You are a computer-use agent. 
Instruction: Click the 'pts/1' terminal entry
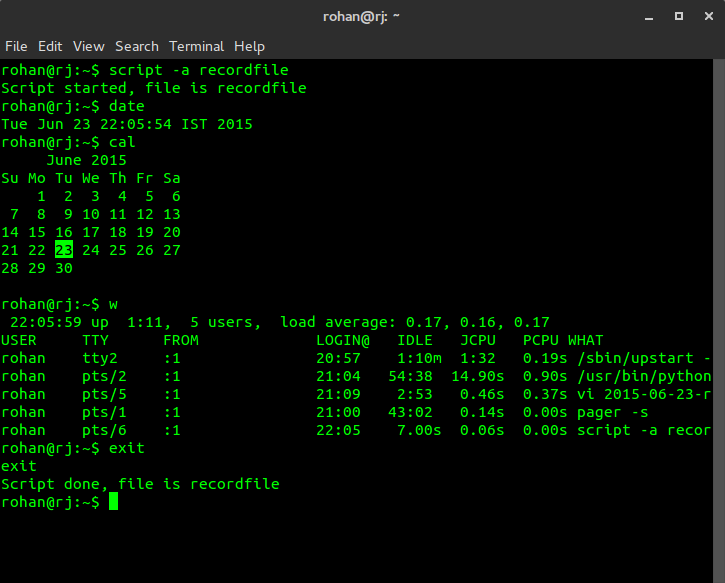pos(104,412)
